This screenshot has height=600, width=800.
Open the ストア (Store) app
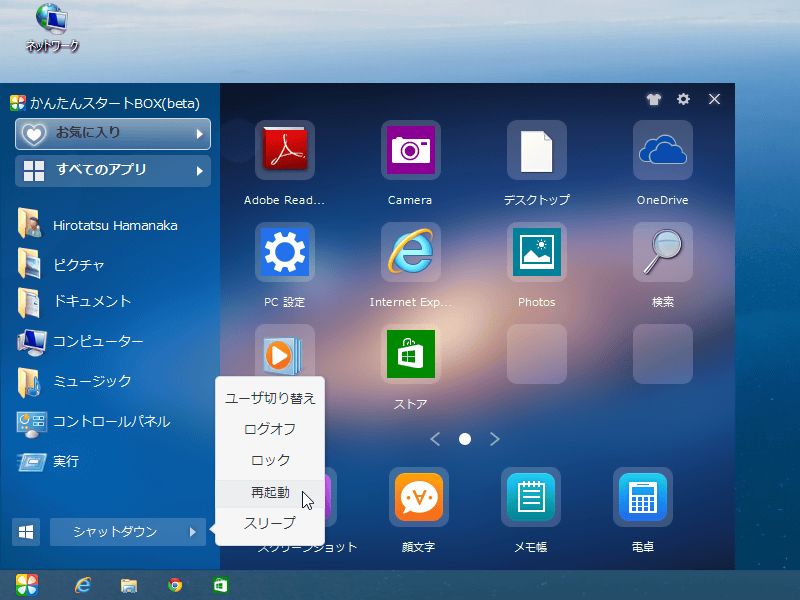pos(410,354)
